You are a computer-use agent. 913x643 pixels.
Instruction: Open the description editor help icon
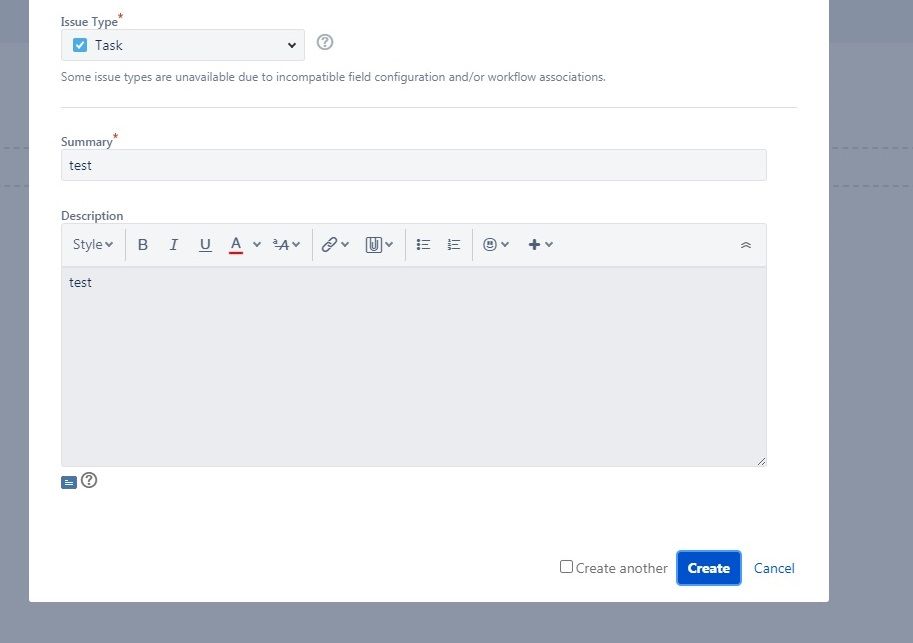89,481
